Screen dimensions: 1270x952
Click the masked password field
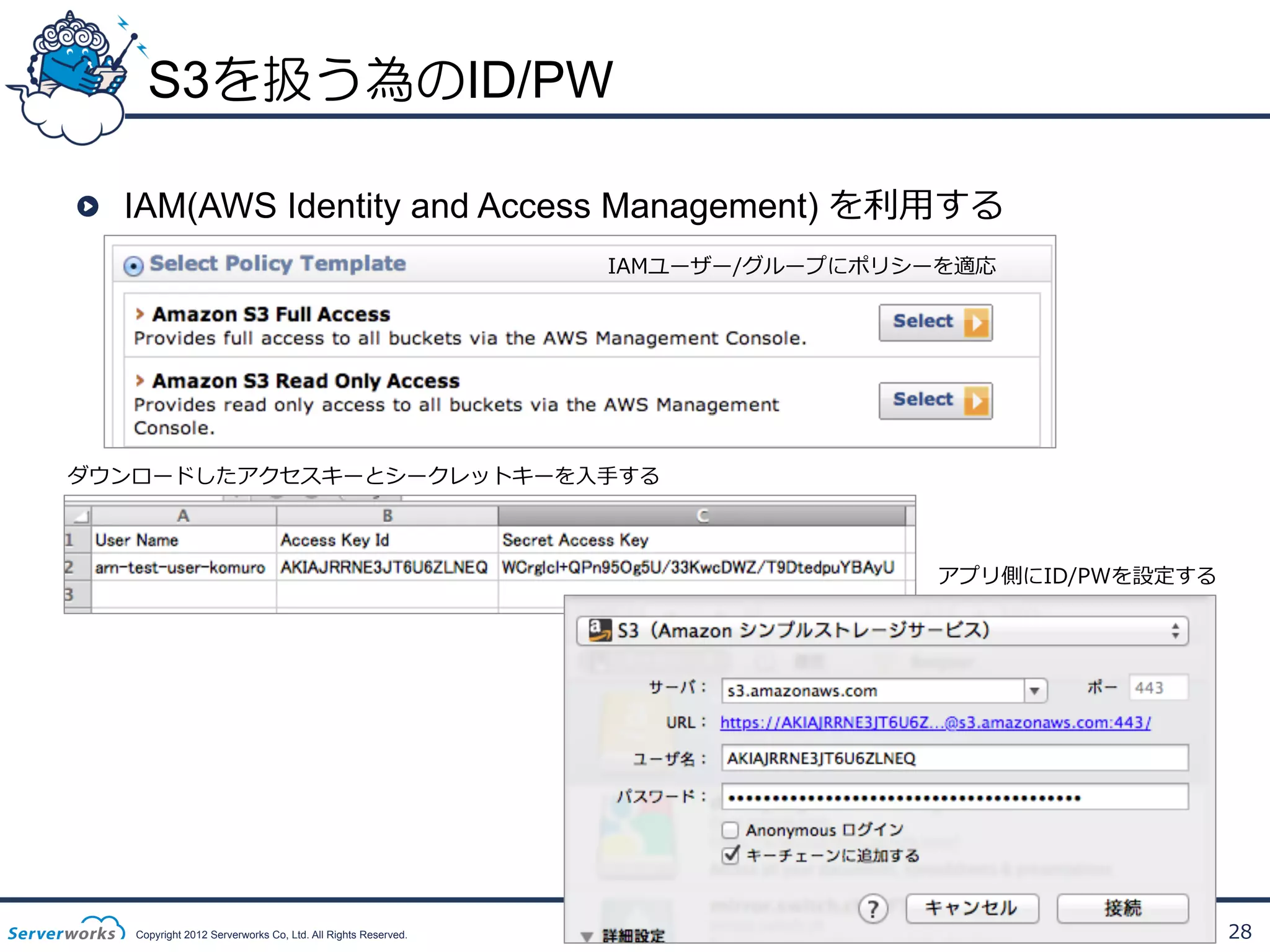[x=955, y=797]
